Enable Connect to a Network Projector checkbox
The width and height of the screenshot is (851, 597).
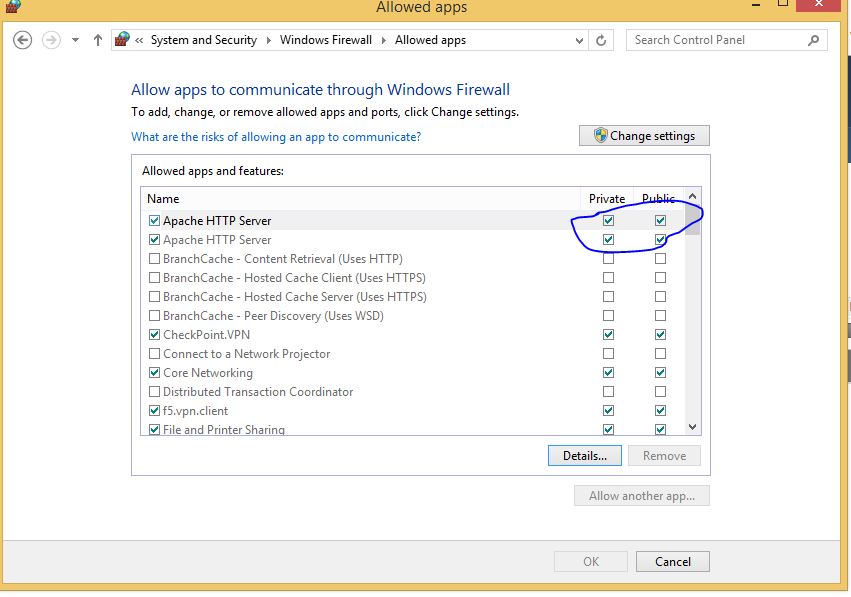point(154,354)
